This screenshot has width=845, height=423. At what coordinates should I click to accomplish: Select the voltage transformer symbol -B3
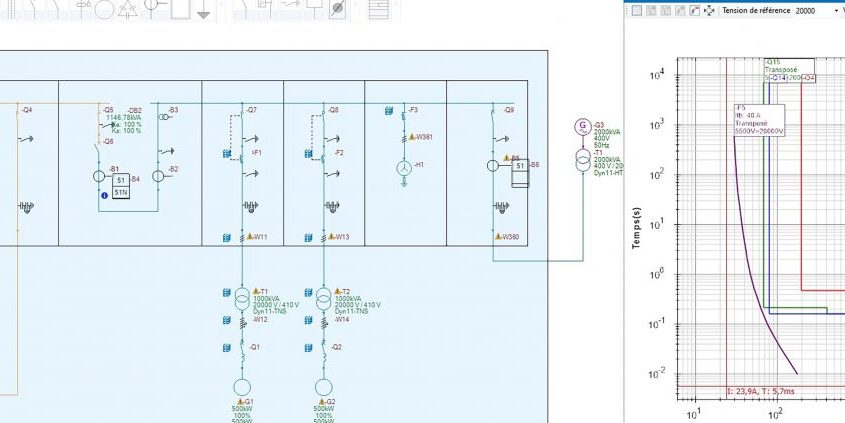(x=163, y=117)
